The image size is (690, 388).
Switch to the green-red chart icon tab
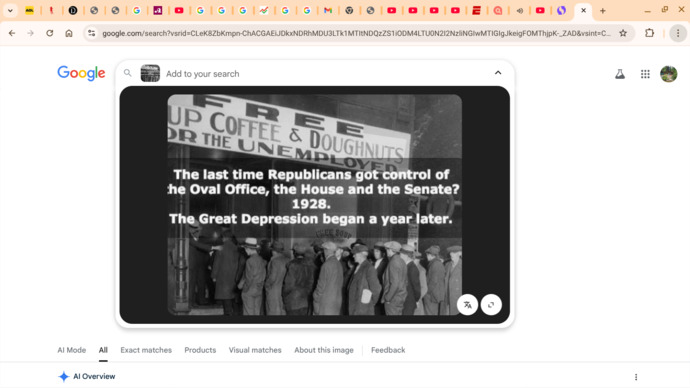264,11
